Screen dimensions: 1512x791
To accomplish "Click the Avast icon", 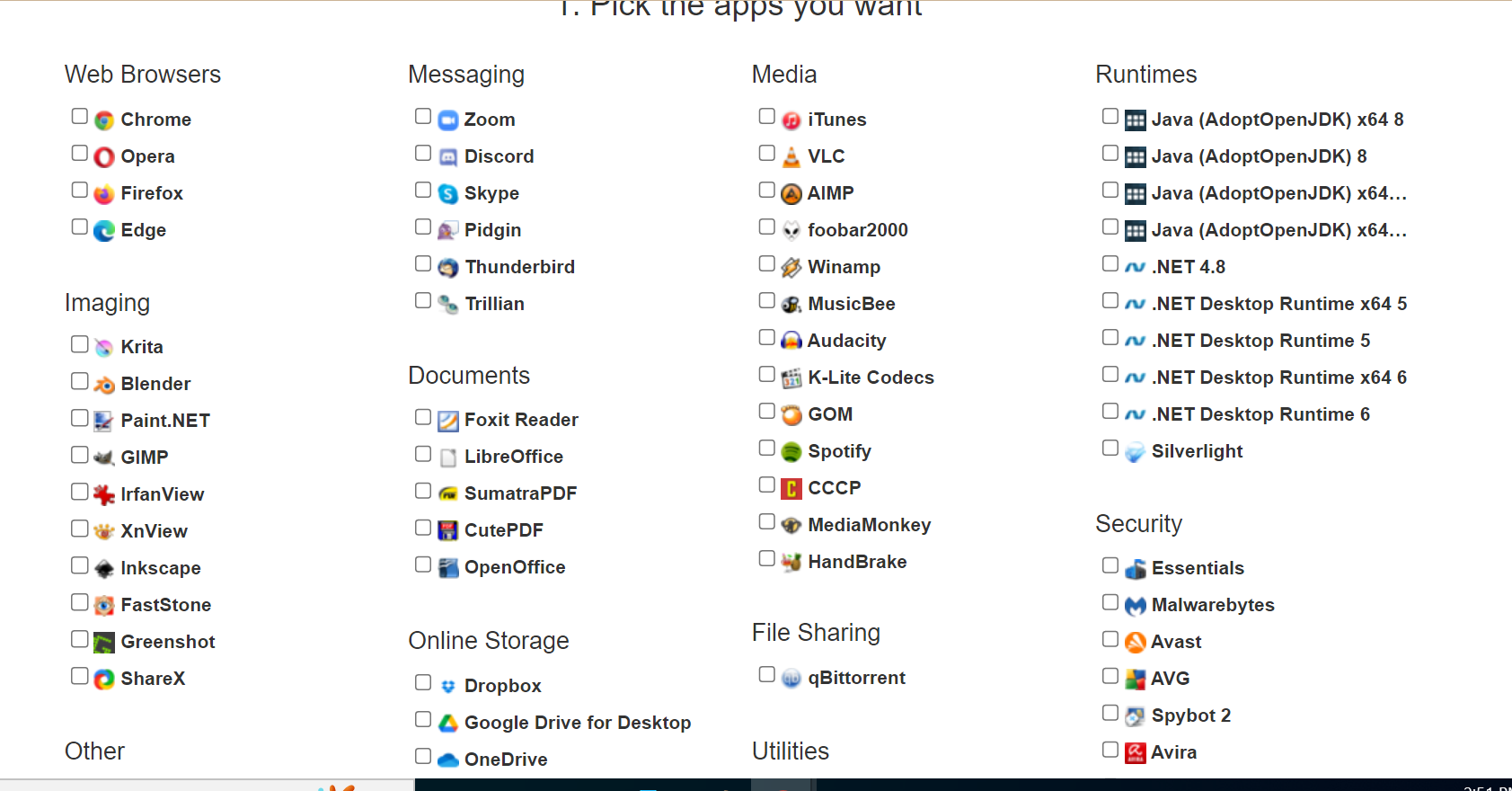I will [x=1135, y=643].
